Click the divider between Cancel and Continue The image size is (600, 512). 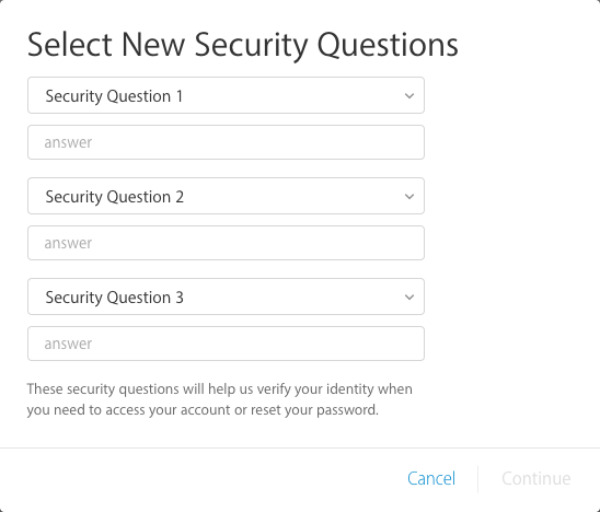coord(478,479)
